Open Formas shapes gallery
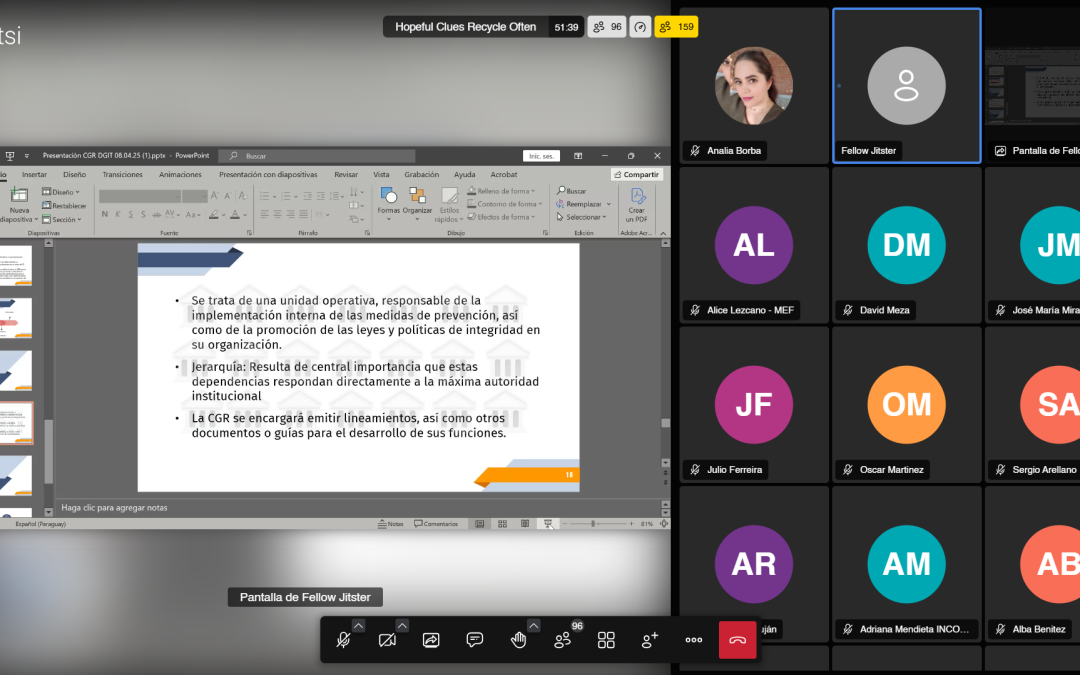The height and width of the screenshot is (675, 1080). click(x=388, y=204)
